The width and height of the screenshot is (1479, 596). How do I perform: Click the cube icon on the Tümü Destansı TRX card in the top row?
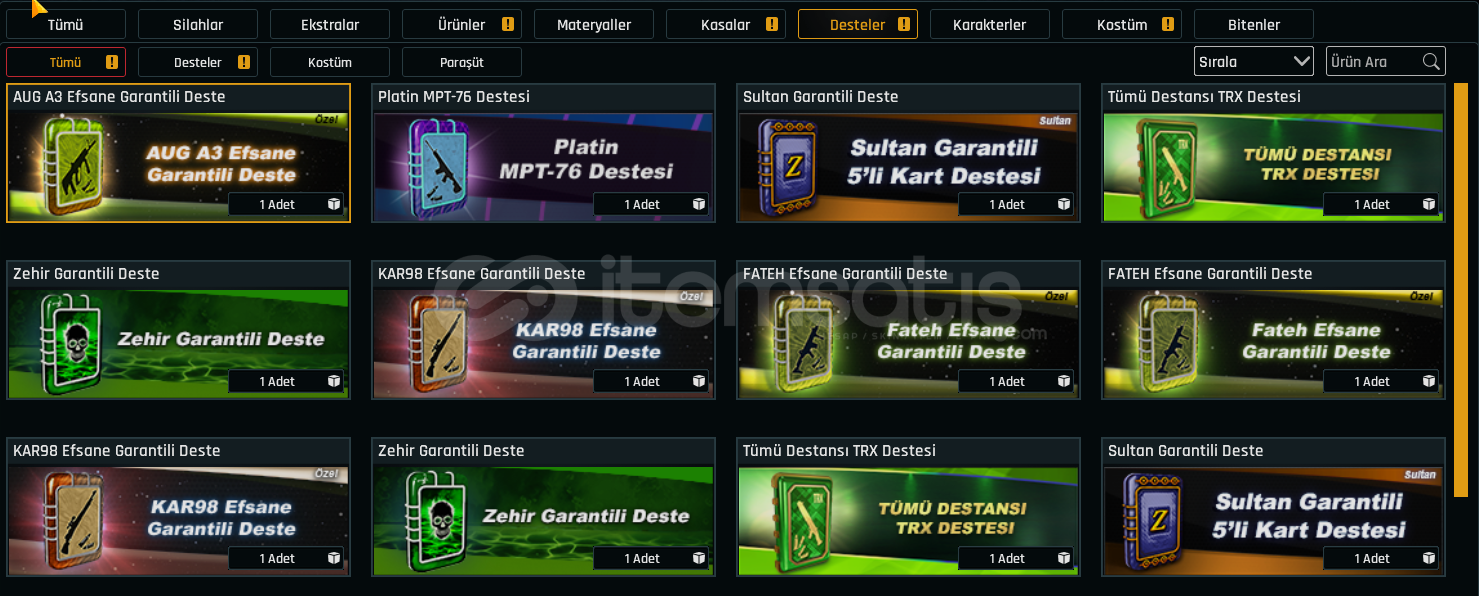1430,204
